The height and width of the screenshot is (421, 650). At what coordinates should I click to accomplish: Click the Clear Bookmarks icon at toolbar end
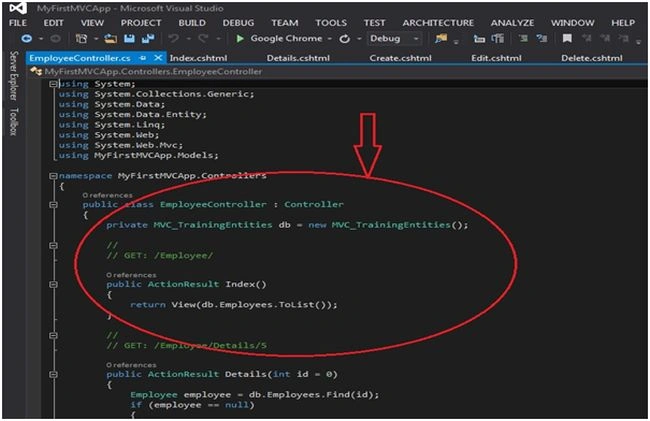click(623, 39)
